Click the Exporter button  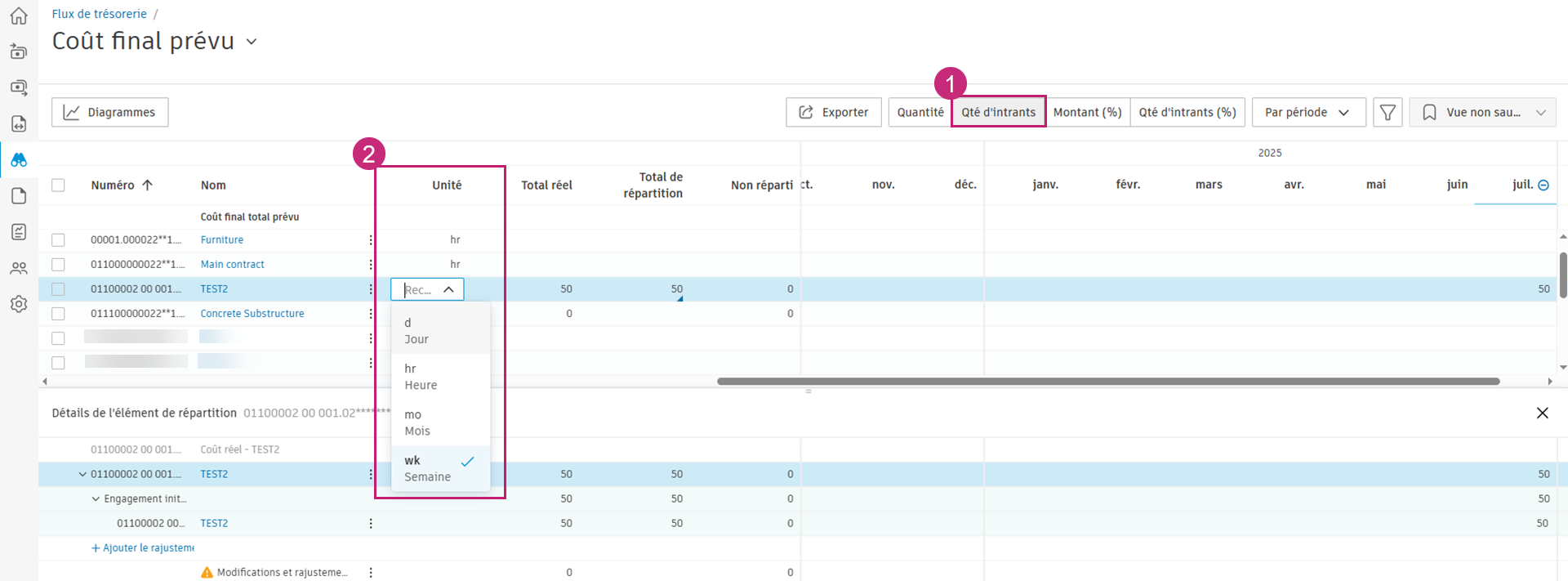833,113
